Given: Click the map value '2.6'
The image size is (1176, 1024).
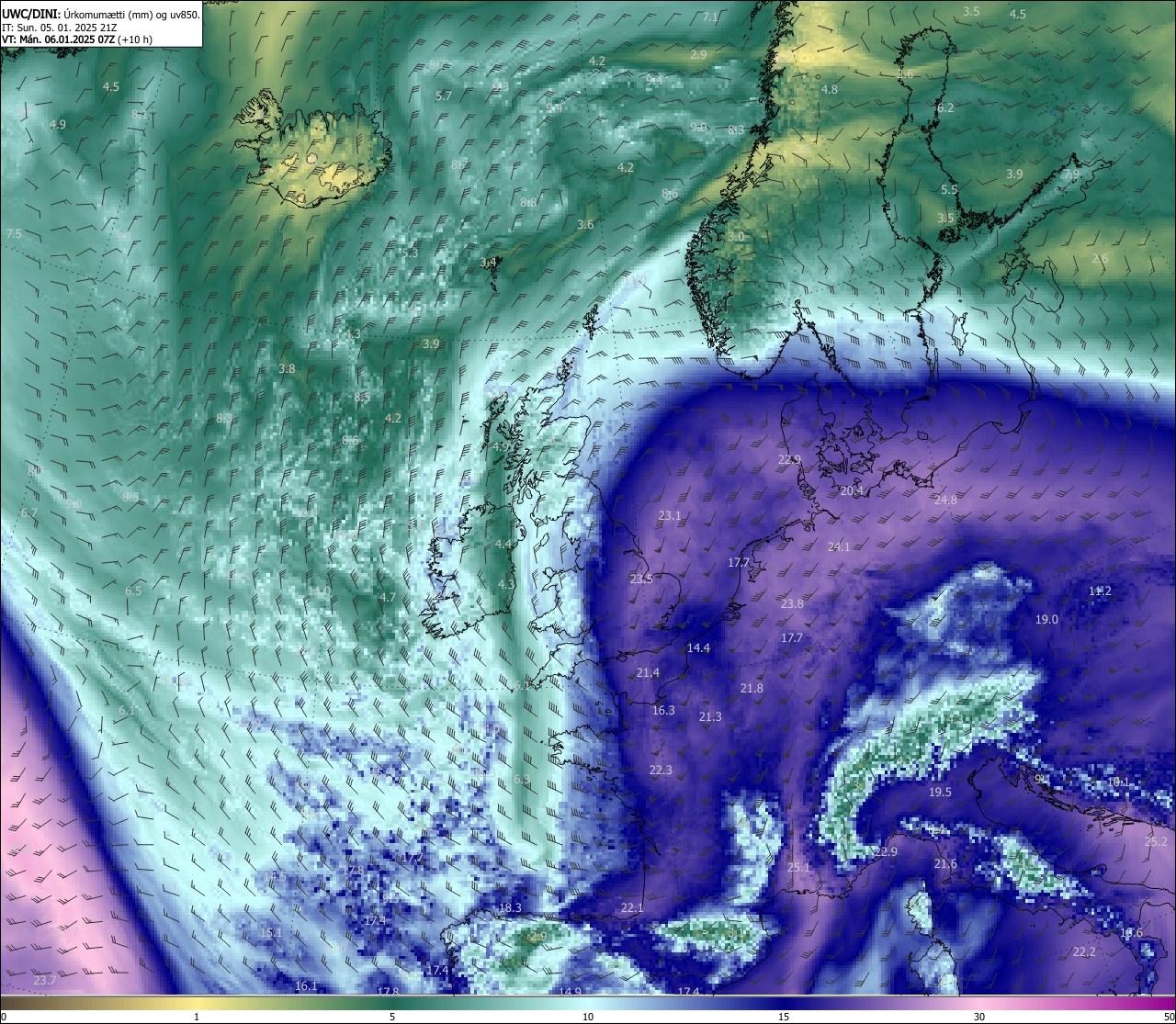Looking at the screenshot, I should point(1100,260).
